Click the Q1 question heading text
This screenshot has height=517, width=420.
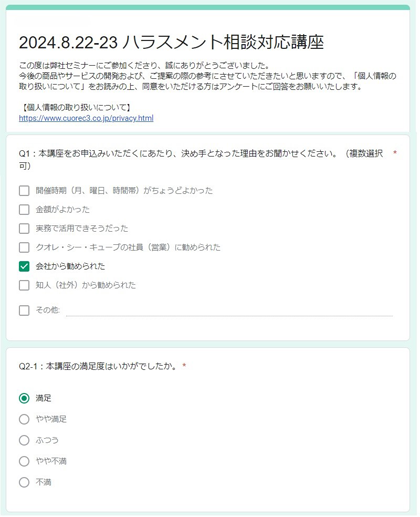(201, 160)
